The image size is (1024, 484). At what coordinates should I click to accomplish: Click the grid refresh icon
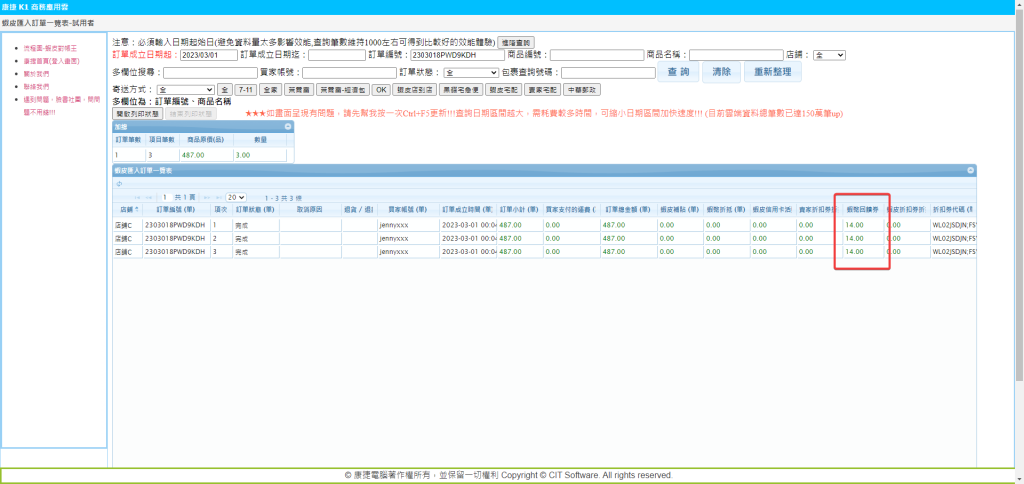click(x=119, y=183)
